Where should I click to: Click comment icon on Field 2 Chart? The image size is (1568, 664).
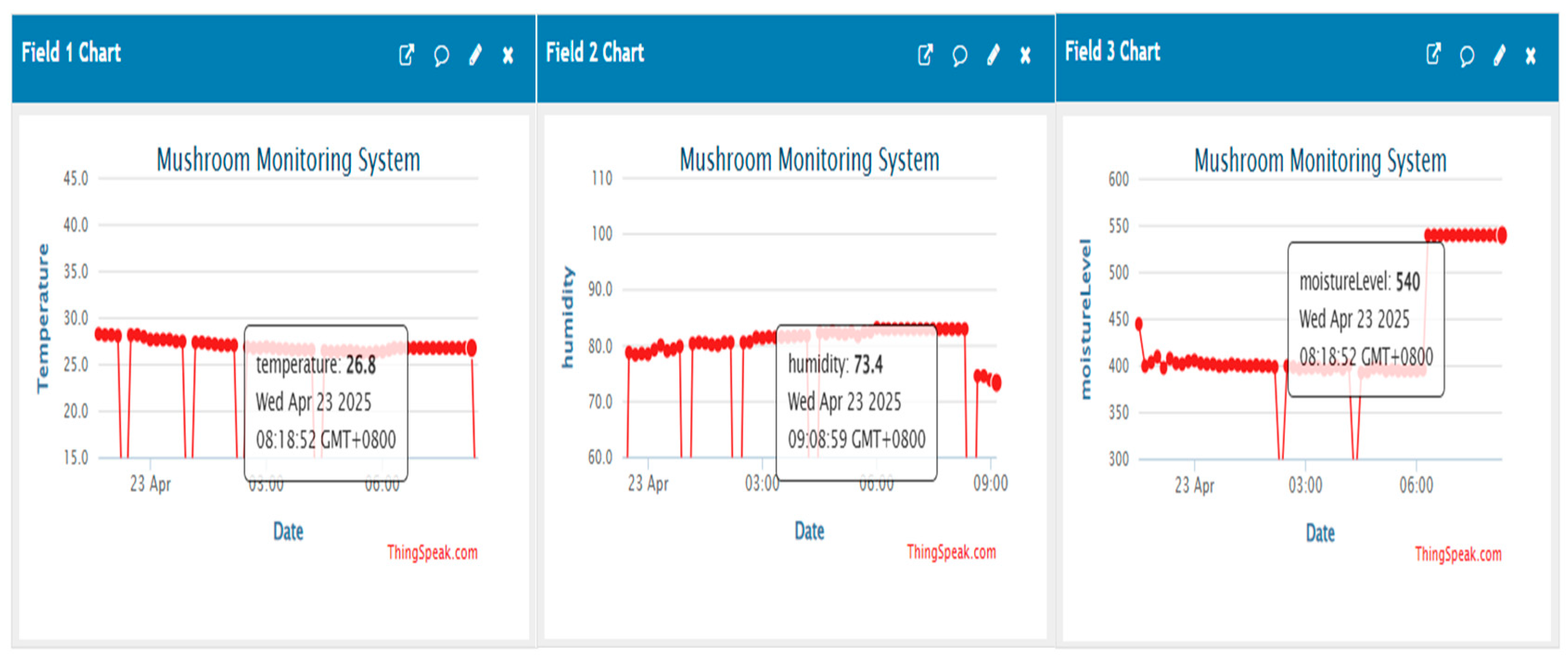point(959,55)
